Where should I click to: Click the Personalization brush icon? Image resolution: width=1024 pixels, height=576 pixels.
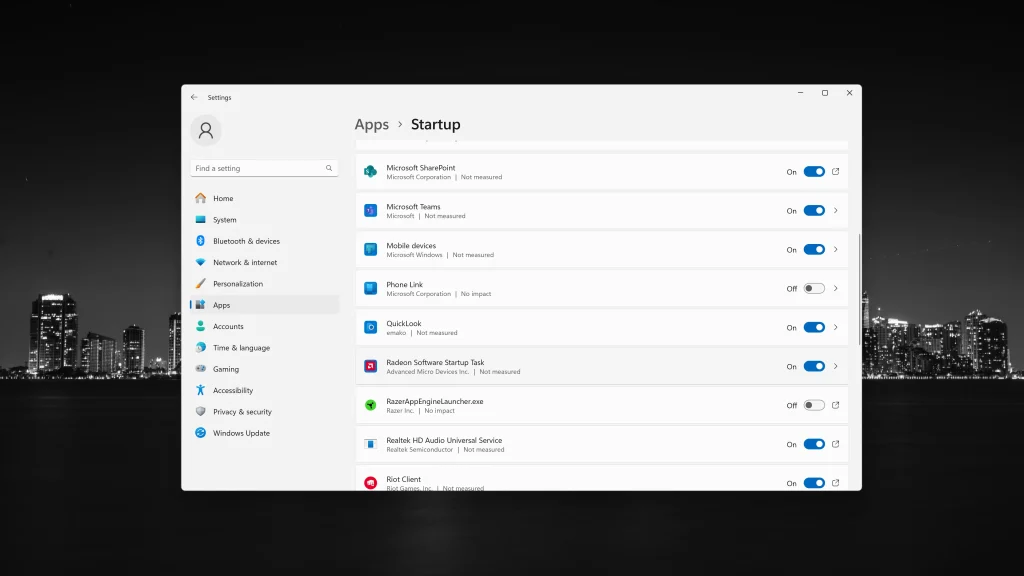click(x=200, y=283)
